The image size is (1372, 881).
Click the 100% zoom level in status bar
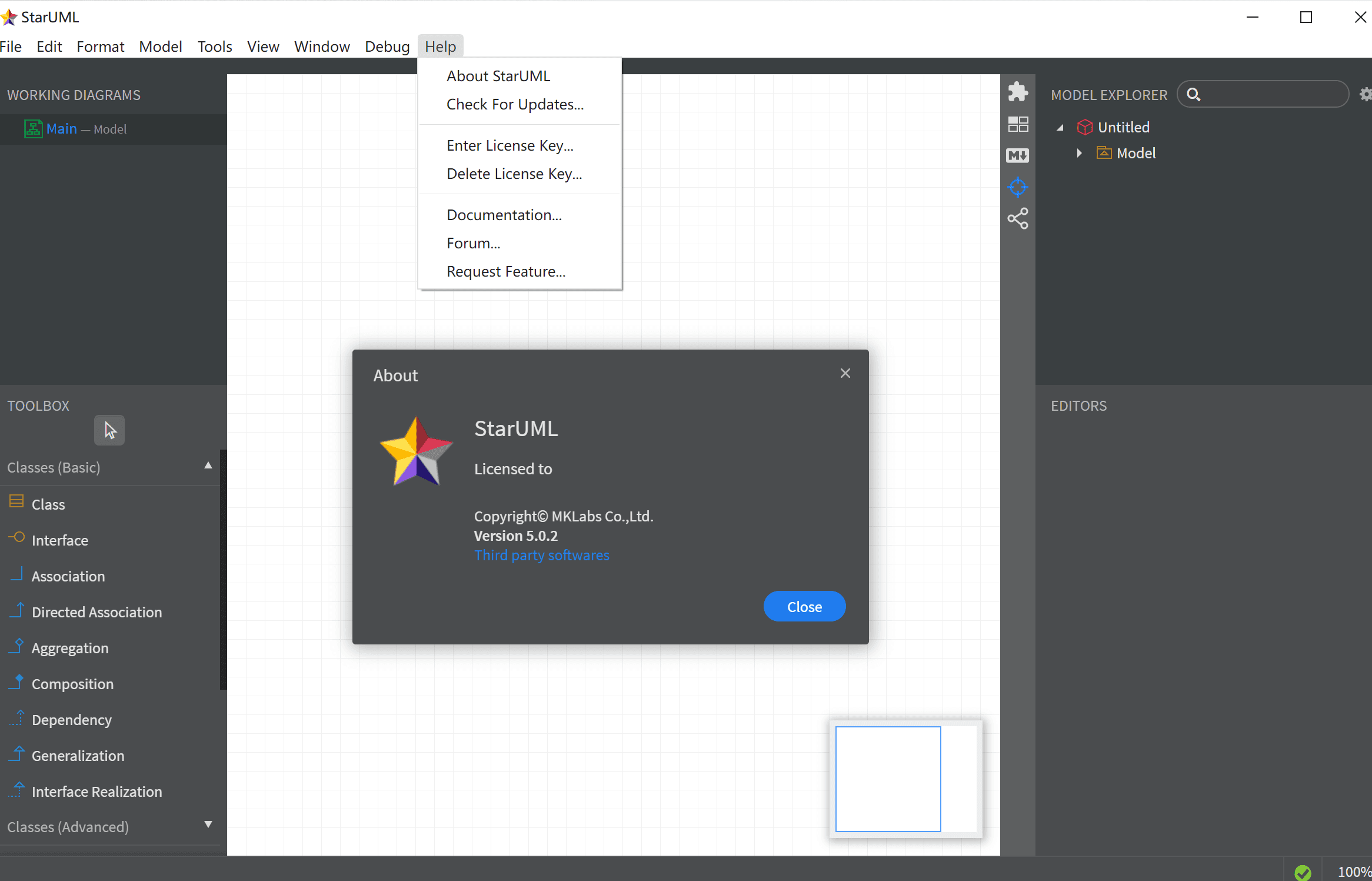[1354, 872]
